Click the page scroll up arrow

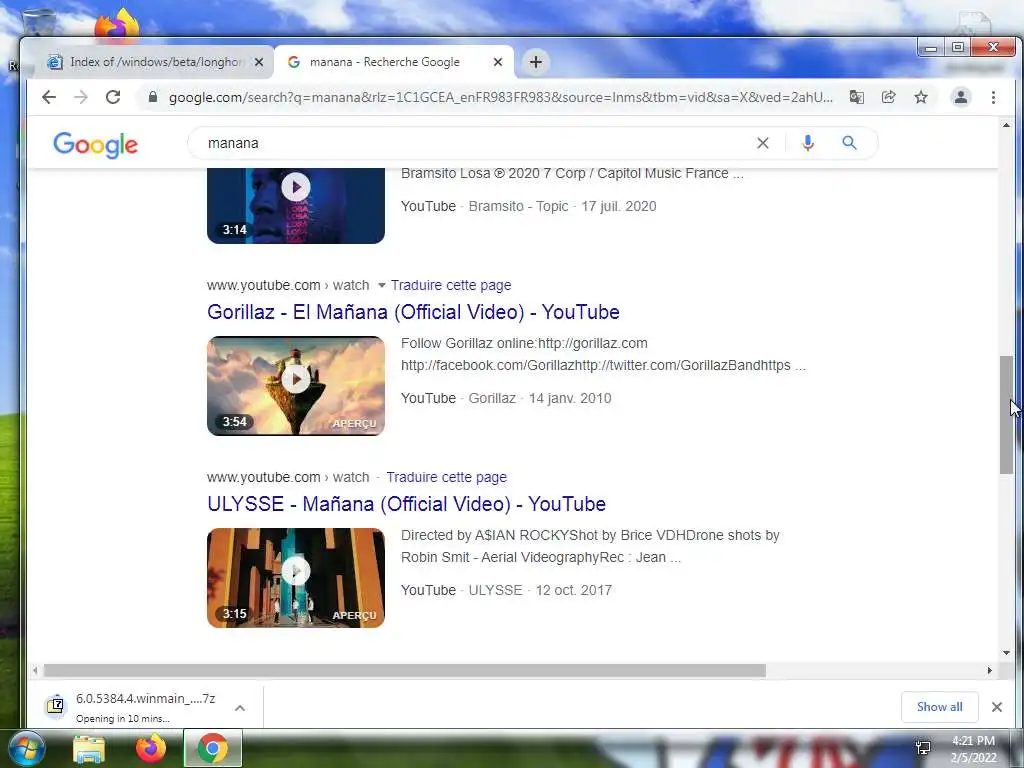[x=1006, y=124]
